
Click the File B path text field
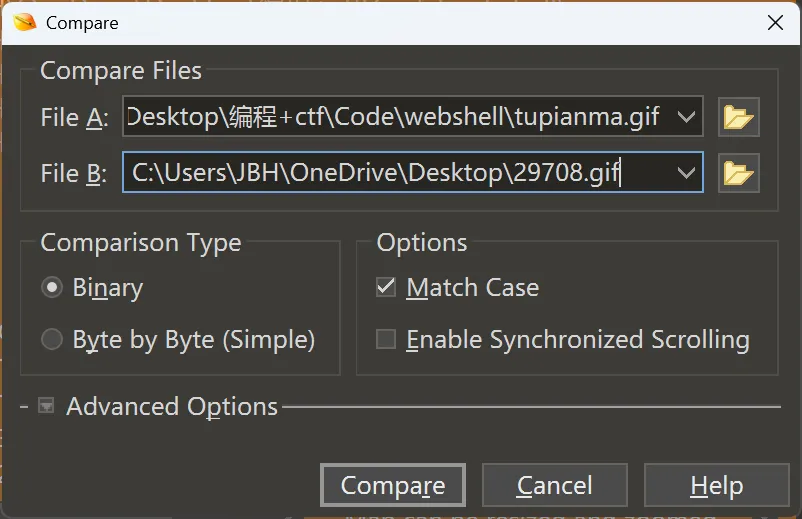point(395,173)
